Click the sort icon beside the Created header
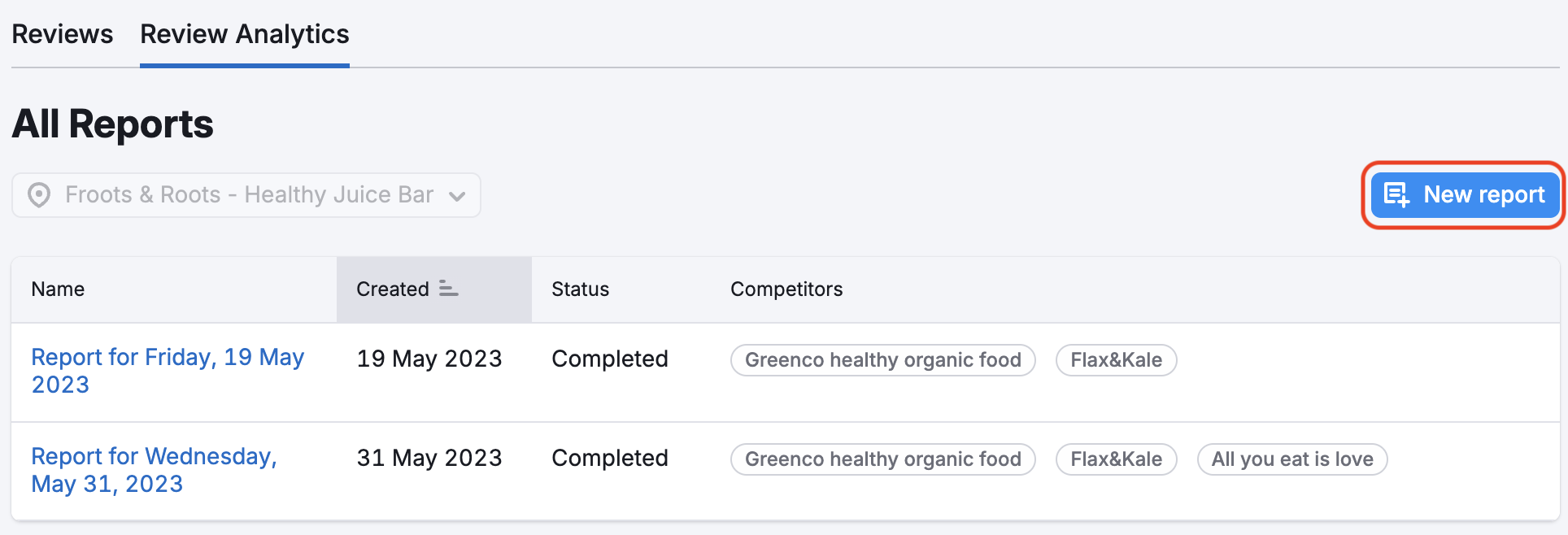The width and height of the screenshot is (1568, 535). coord(446,289)
